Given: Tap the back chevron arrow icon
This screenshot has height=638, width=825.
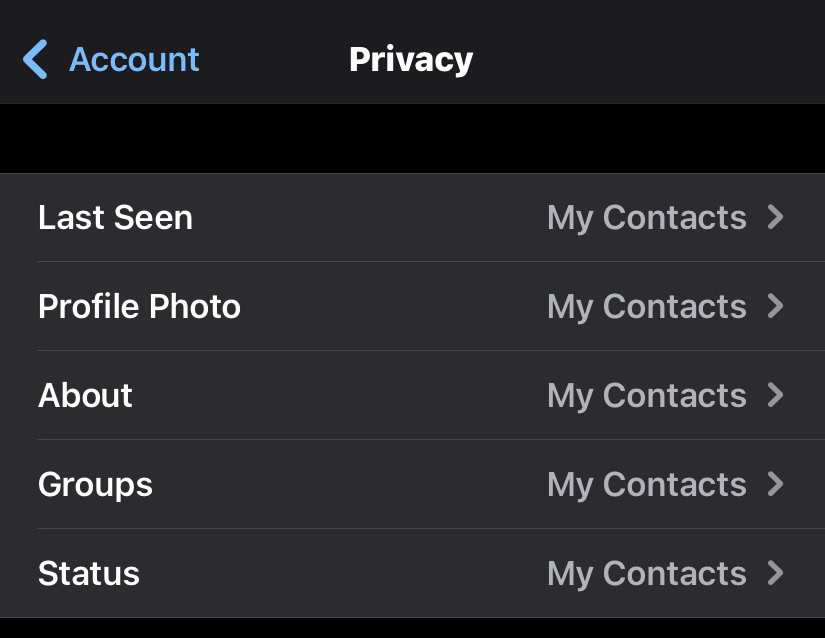Looking at the screenshot, I should click(x=35, y=60).
